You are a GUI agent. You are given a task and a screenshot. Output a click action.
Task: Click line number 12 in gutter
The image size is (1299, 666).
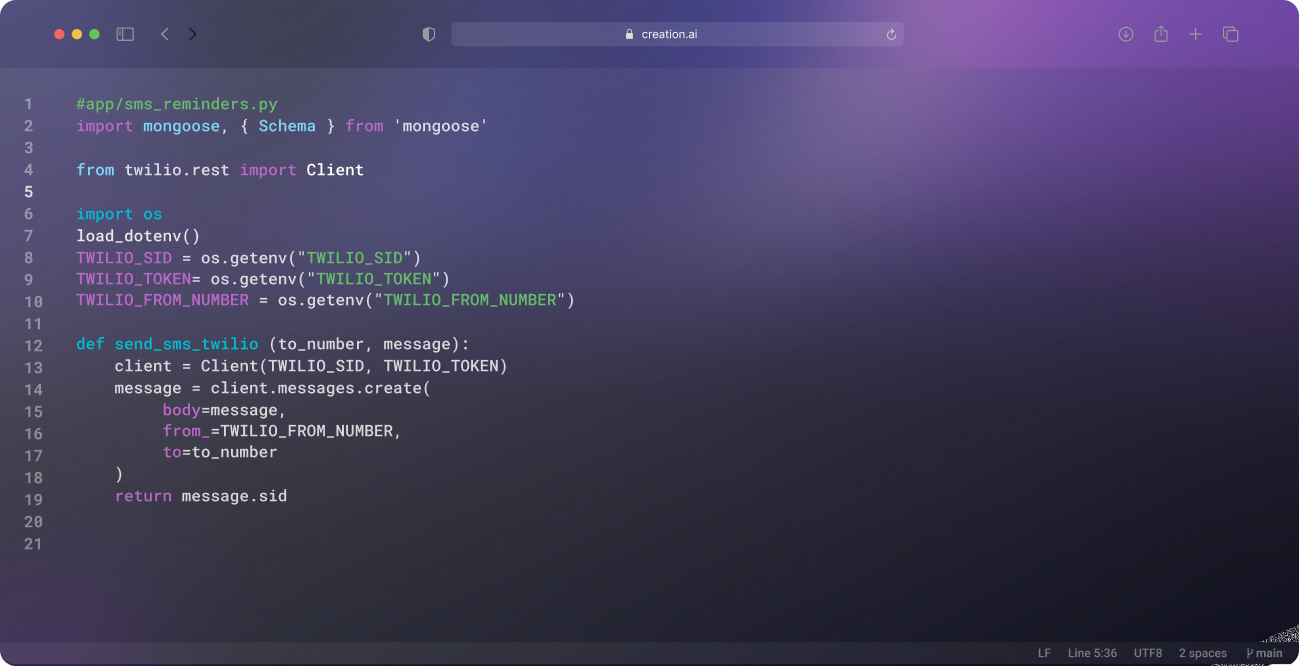[33, 346]
